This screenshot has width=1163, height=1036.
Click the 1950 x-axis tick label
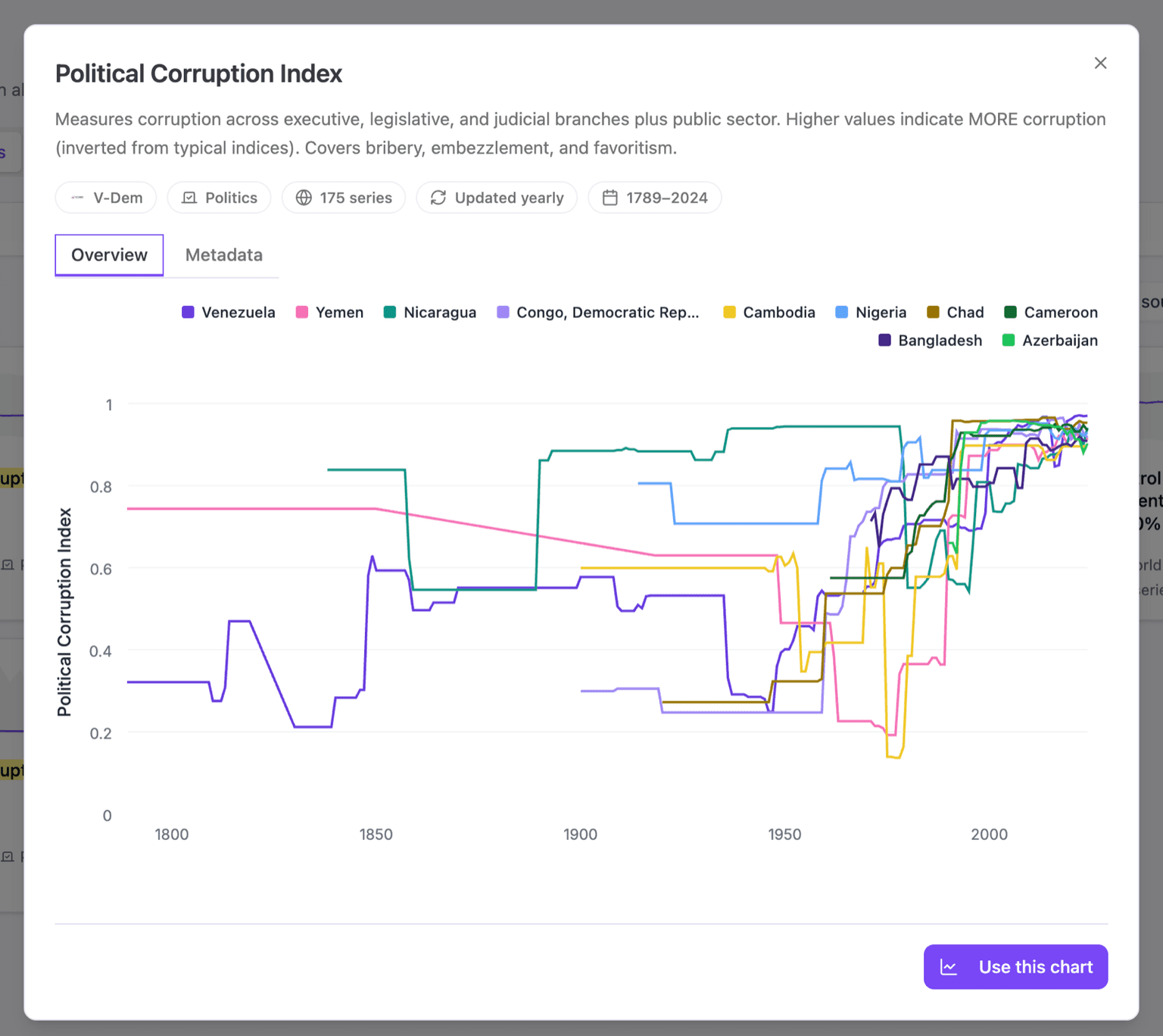tap(784, 835)
